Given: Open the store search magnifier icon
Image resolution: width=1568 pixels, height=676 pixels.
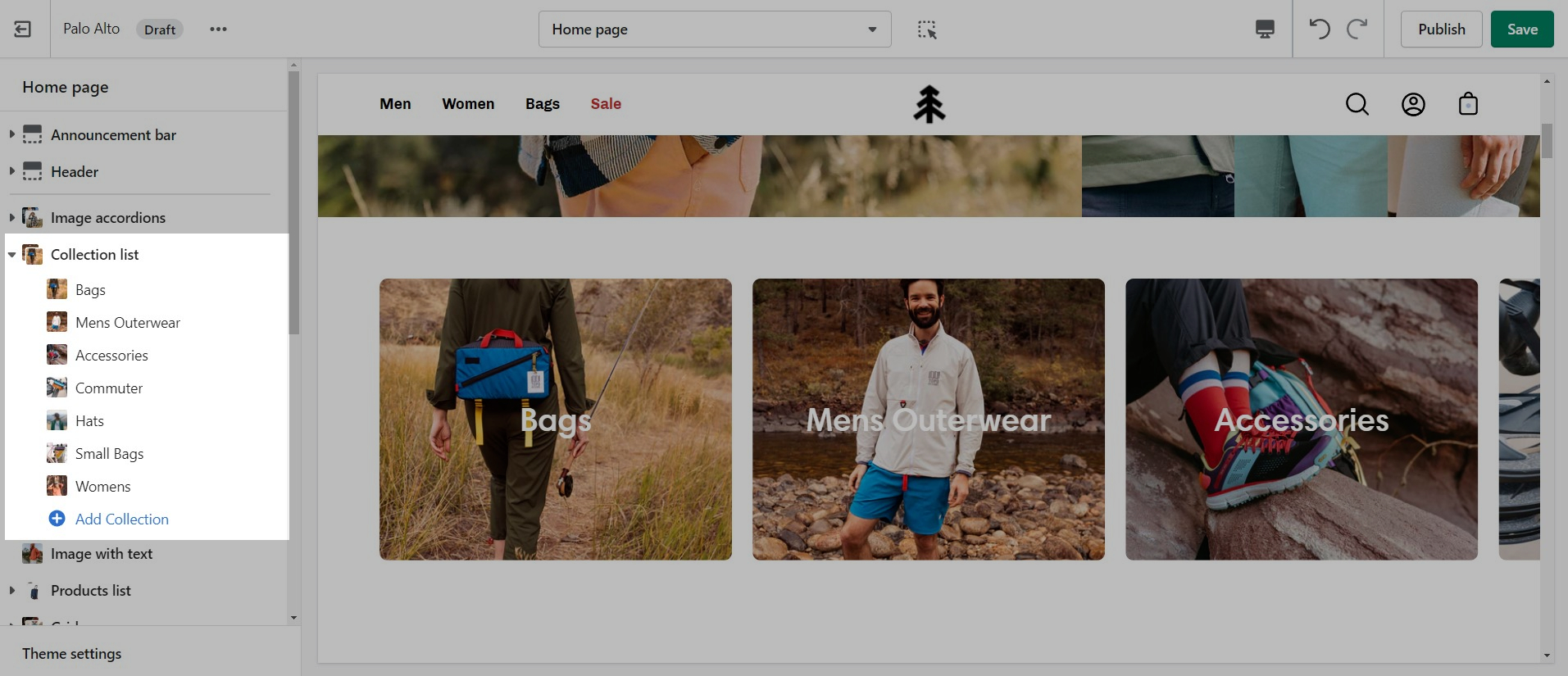Looking at the screenshot, I should (1357, 104).
